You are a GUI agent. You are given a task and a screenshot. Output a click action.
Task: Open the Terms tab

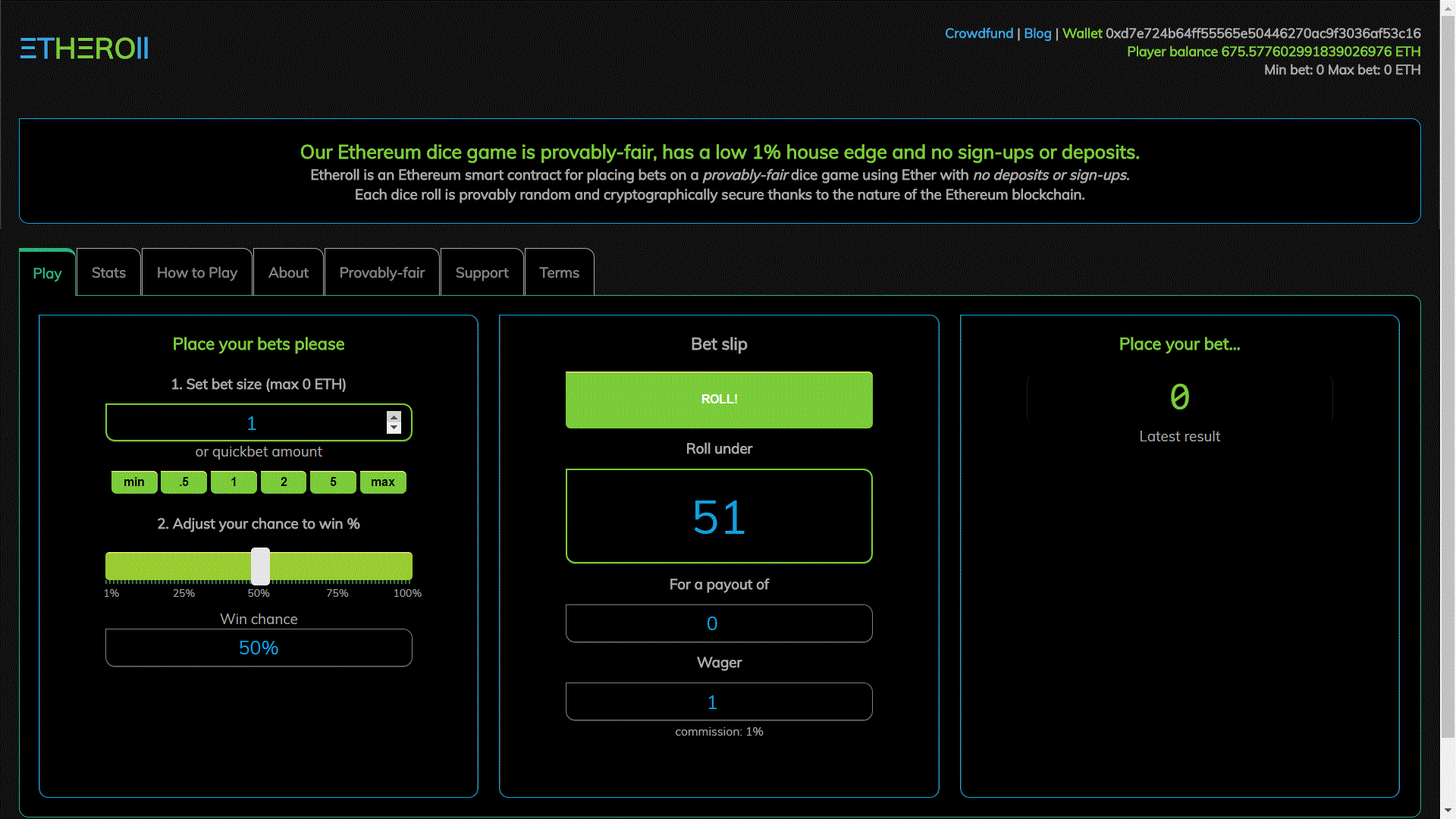(559, 273)
